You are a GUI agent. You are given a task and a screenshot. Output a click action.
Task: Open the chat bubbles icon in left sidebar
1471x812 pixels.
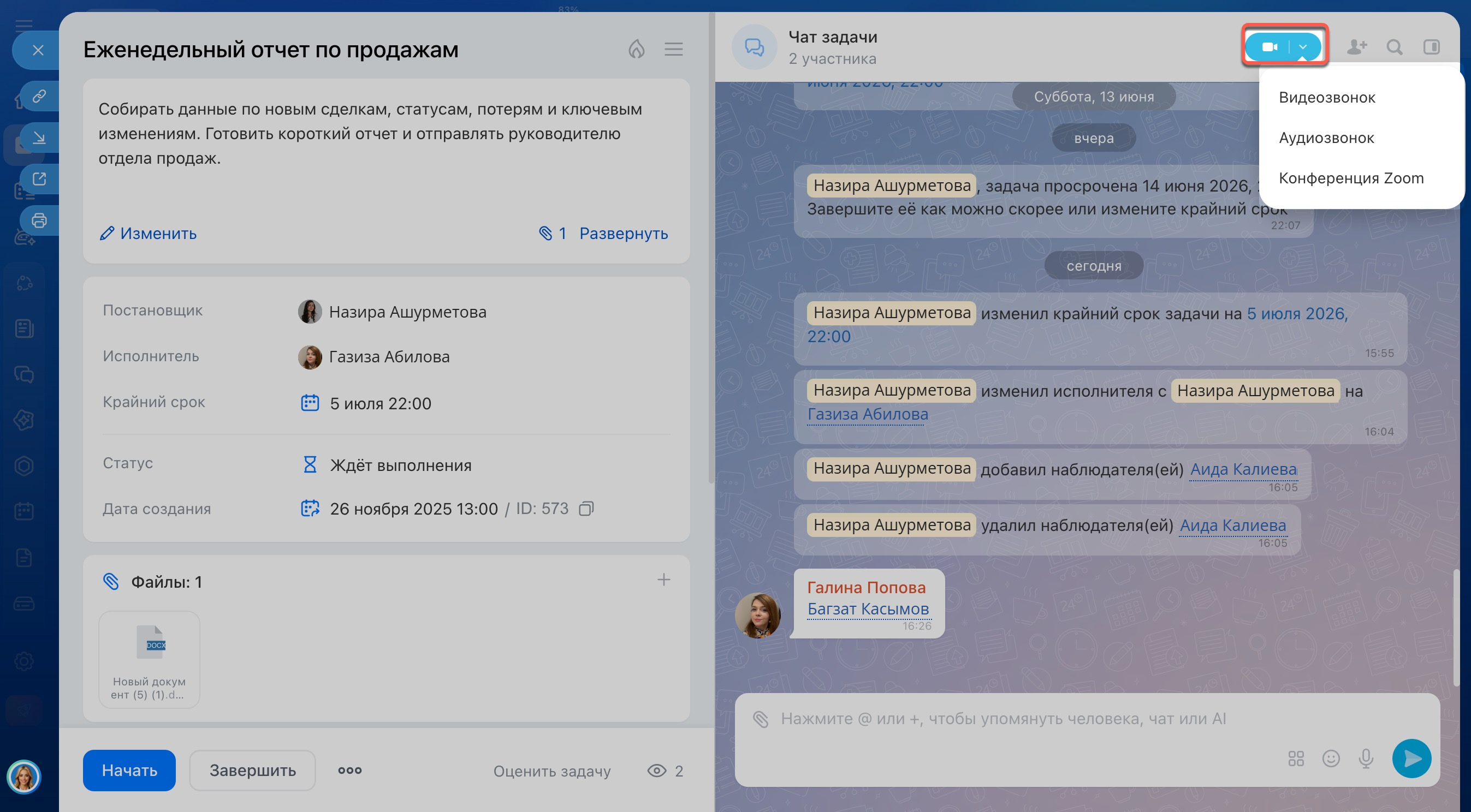pyautogui.click(x=23, y=375)
